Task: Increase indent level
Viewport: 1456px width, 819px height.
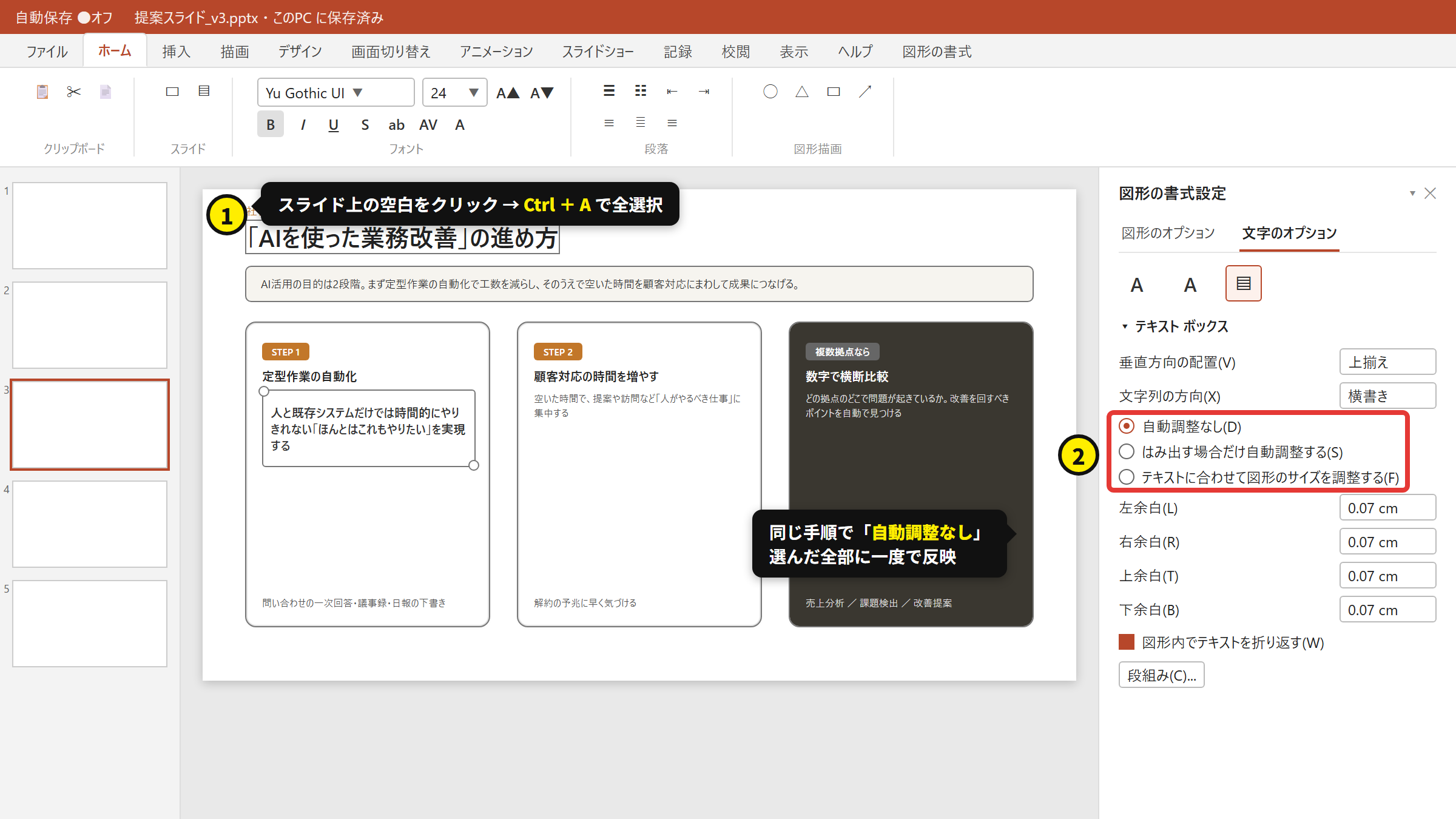Action: tap(704, 92)
